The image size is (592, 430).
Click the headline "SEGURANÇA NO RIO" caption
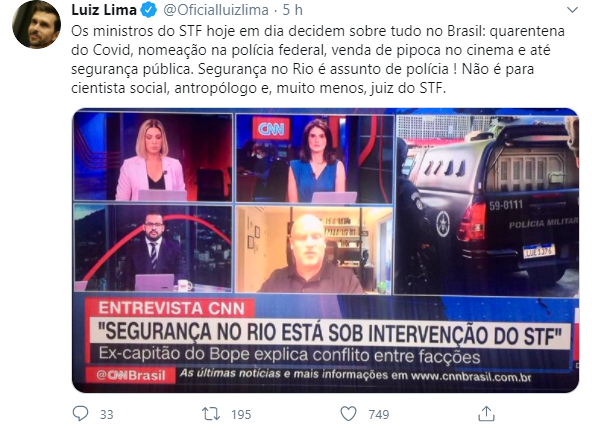[x=330, y=333]
